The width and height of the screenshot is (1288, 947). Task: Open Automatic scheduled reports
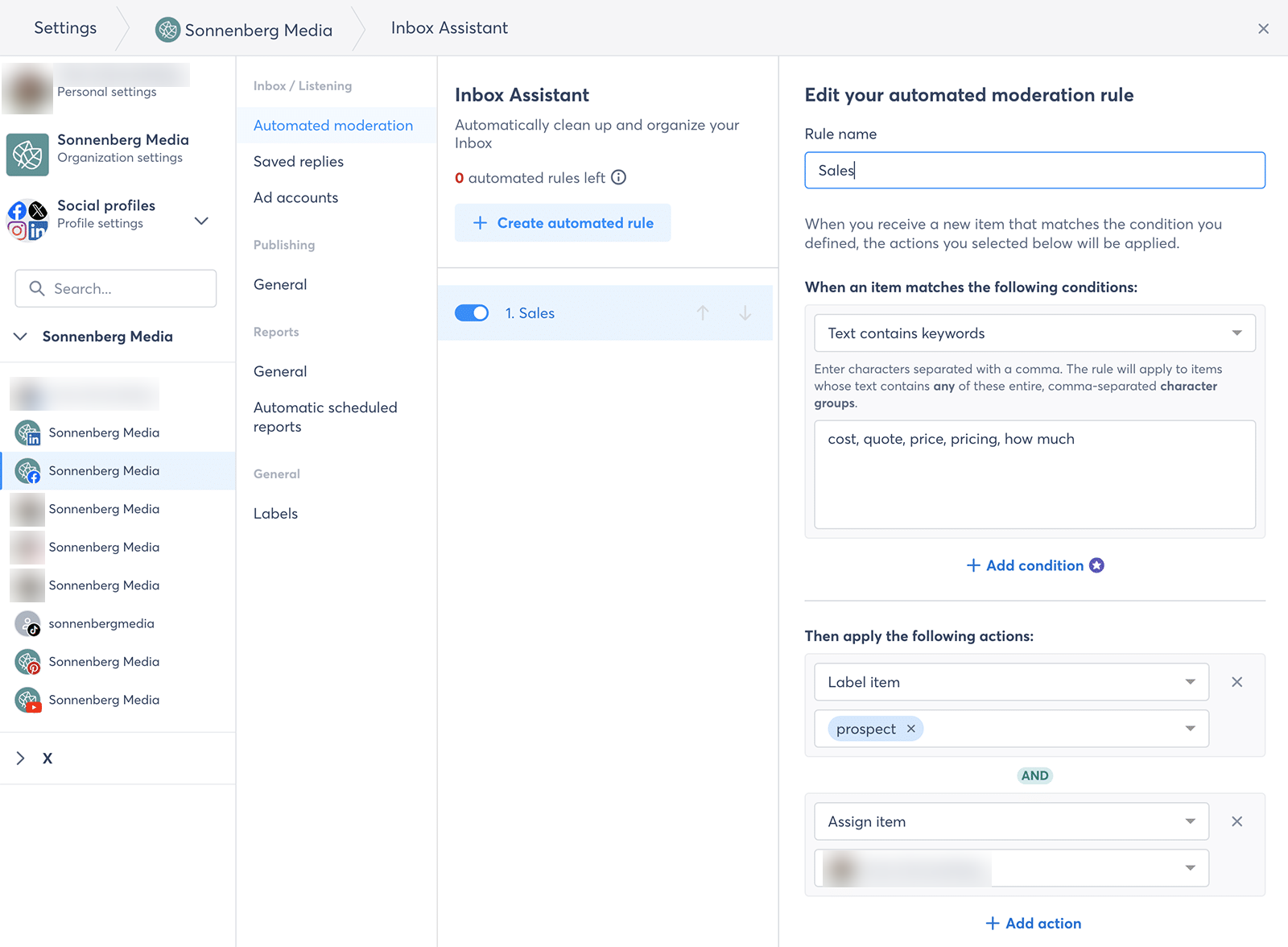pyautogui.click(x=325, y=417)
